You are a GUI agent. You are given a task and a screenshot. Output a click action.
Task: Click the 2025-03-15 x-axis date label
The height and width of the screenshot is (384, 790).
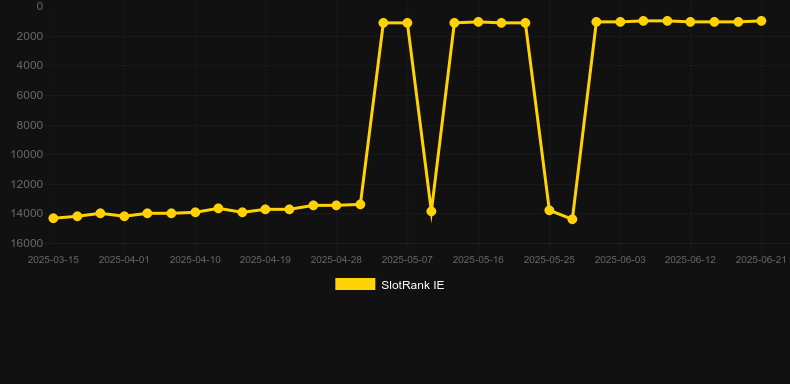pyautogui.click(x=53, y=260)
